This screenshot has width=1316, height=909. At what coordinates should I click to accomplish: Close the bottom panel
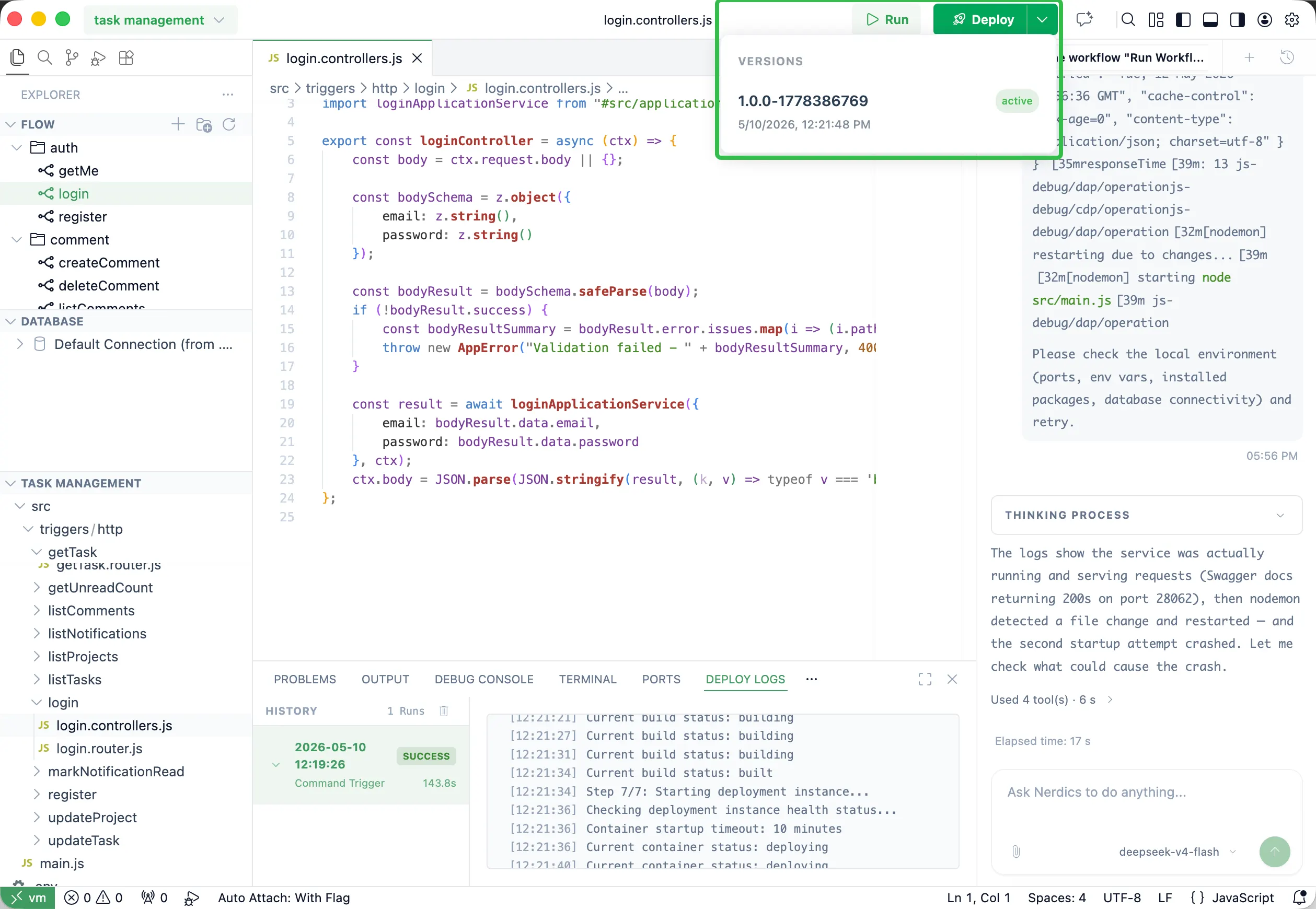pos(952,679)
